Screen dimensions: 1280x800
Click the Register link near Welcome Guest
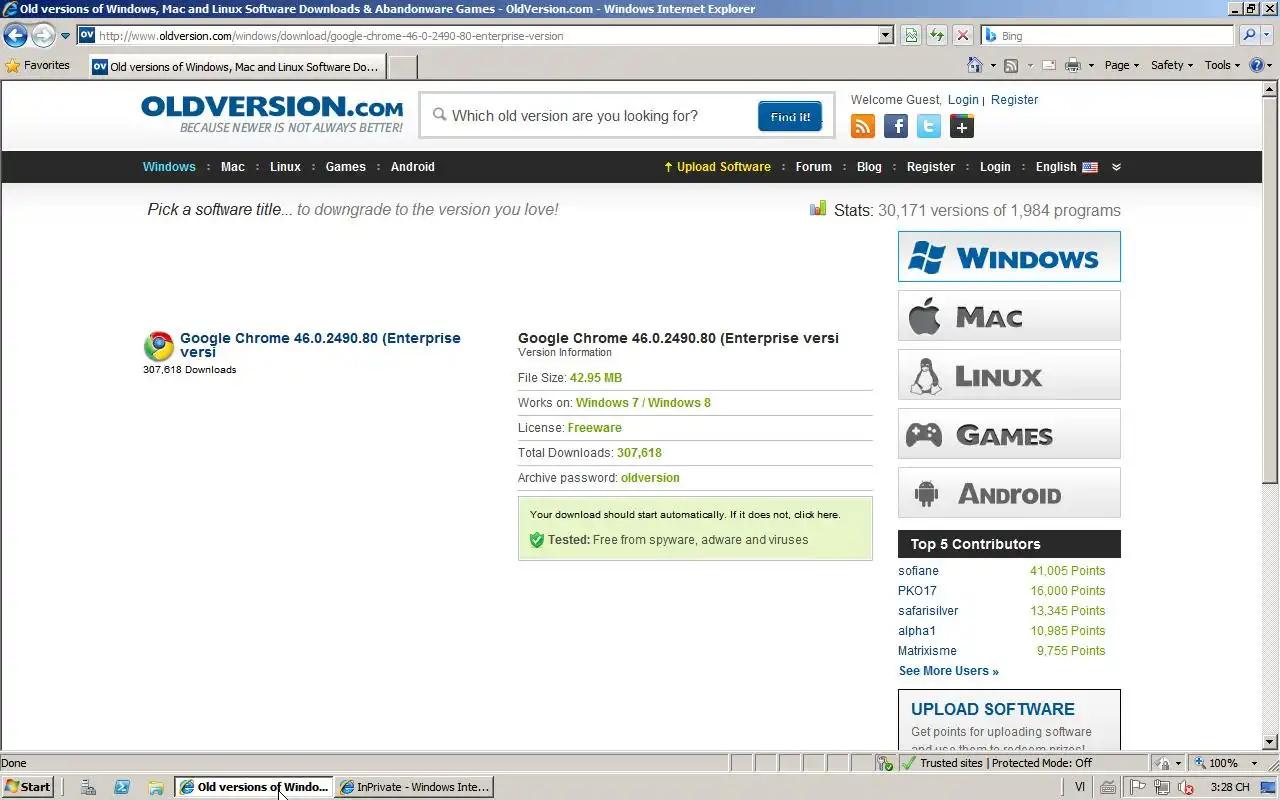[1014, 100]
